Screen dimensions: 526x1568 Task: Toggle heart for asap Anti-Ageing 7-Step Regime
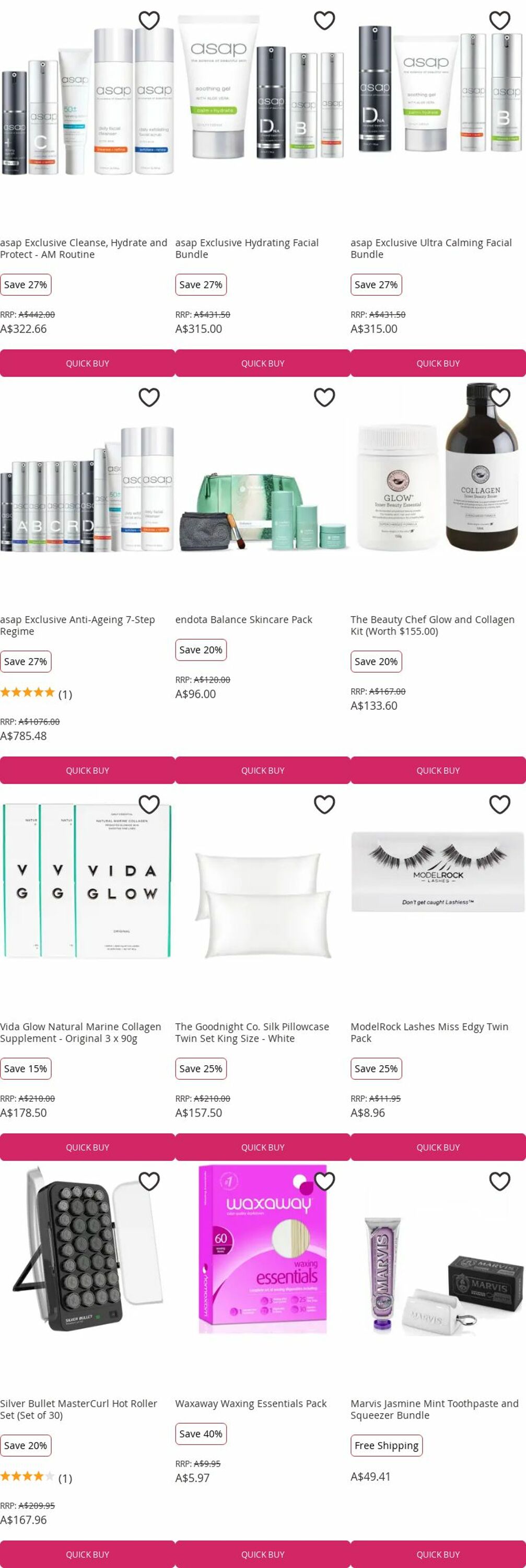click(149, 397)
